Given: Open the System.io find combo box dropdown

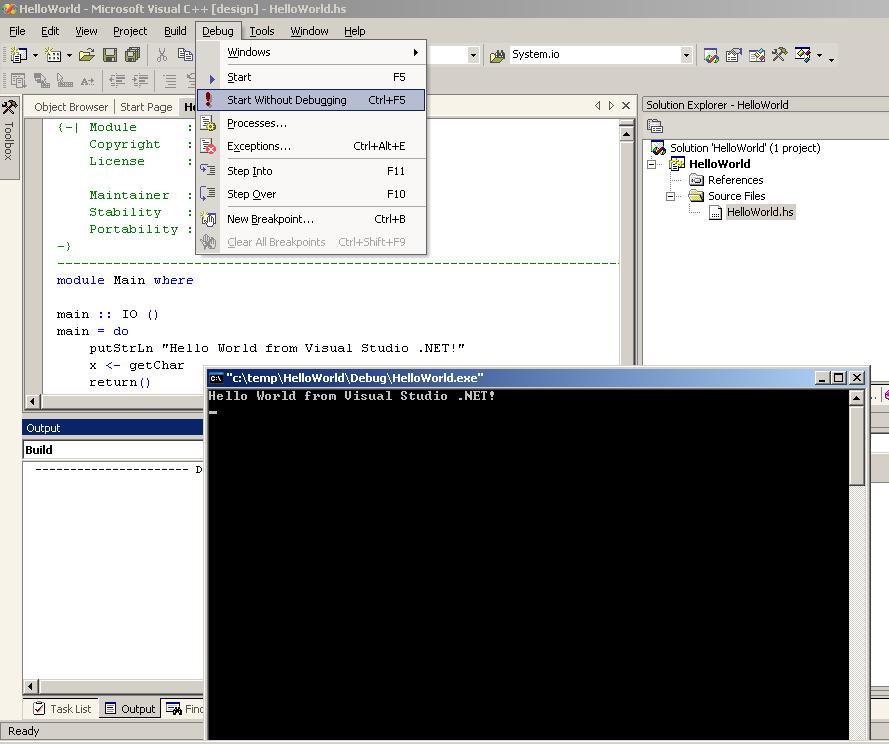Looking at the screenshot, I should (x=686, y=55).
